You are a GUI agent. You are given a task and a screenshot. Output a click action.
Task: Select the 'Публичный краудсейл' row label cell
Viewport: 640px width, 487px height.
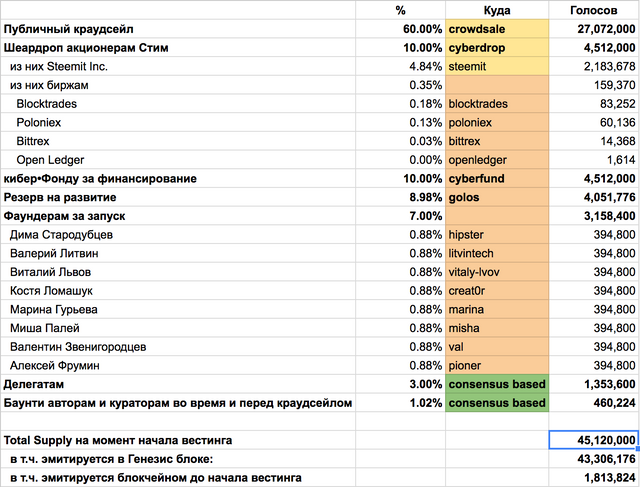[178, 29]
